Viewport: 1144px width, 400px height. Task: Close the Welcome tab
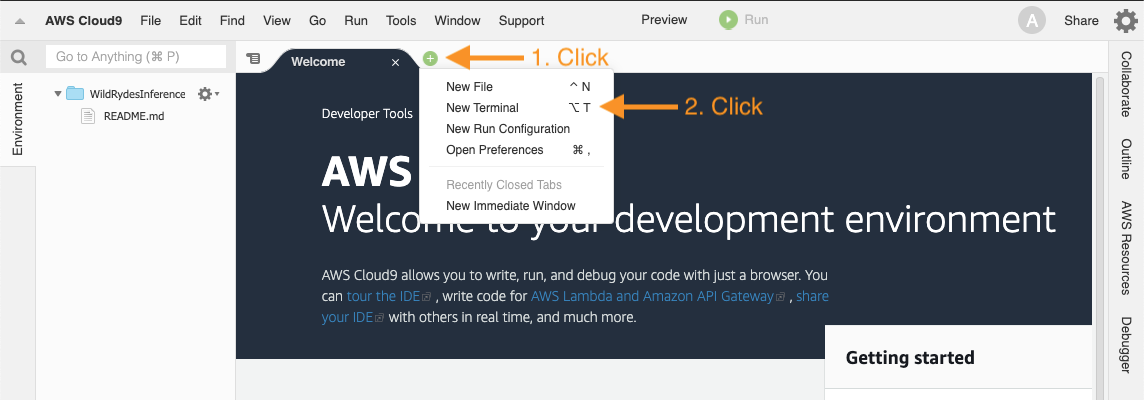click(x=395, y=63)
